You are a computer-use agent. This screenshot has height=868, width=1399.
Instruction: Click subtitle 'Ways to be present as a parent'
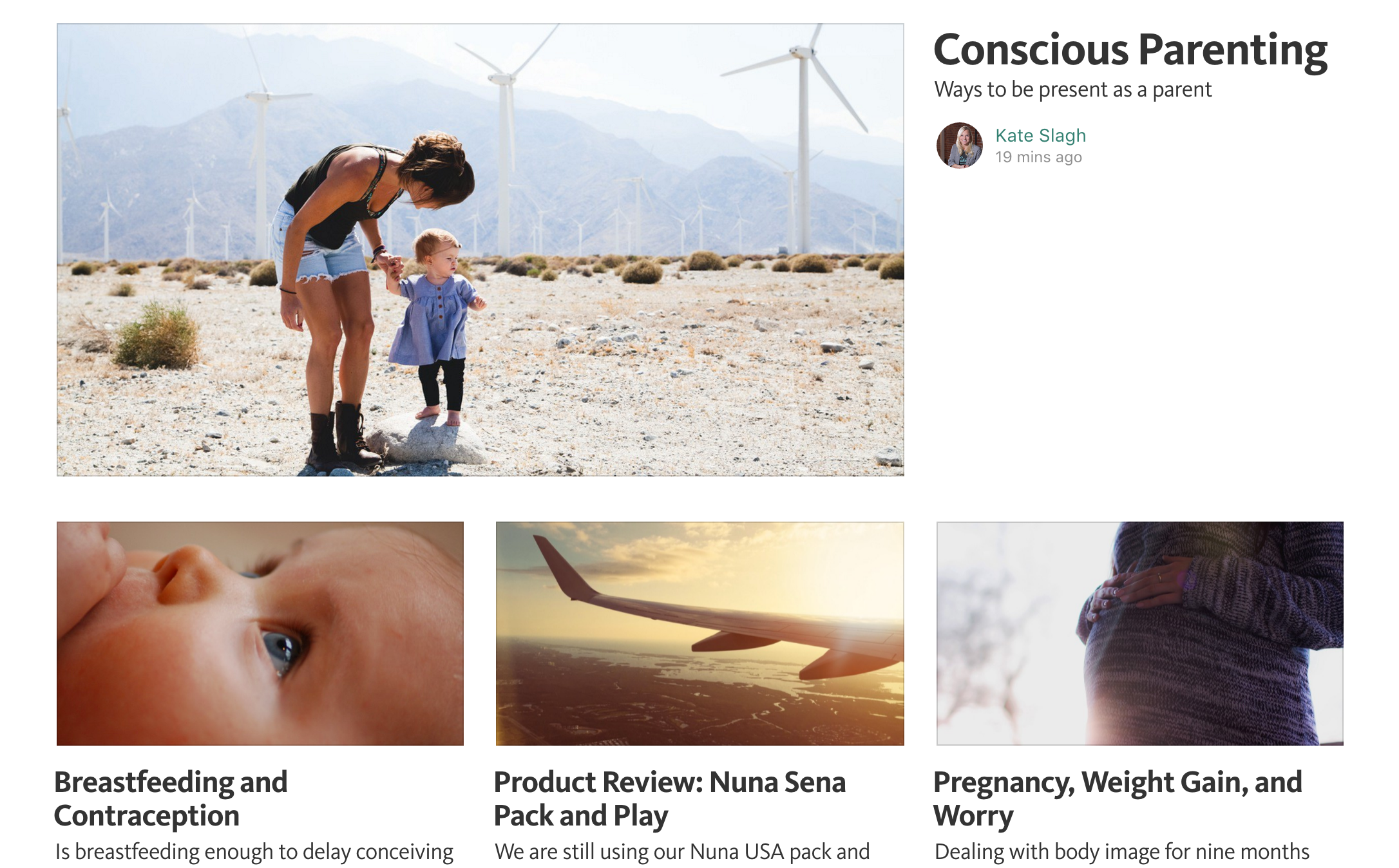tap(1073, 90)
